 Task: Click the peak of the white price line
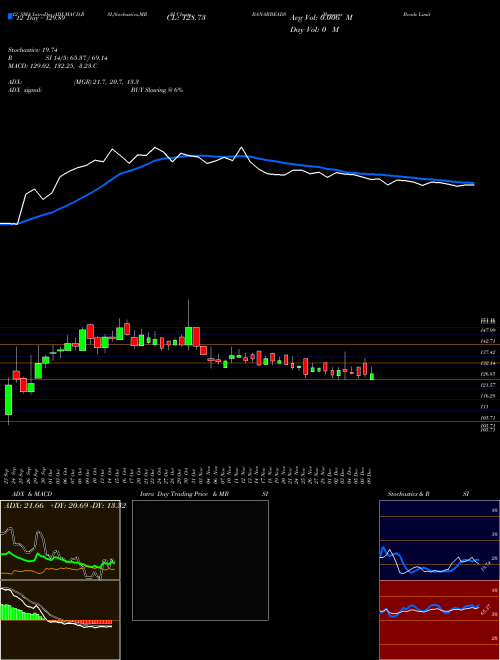[x=241, y=147]
